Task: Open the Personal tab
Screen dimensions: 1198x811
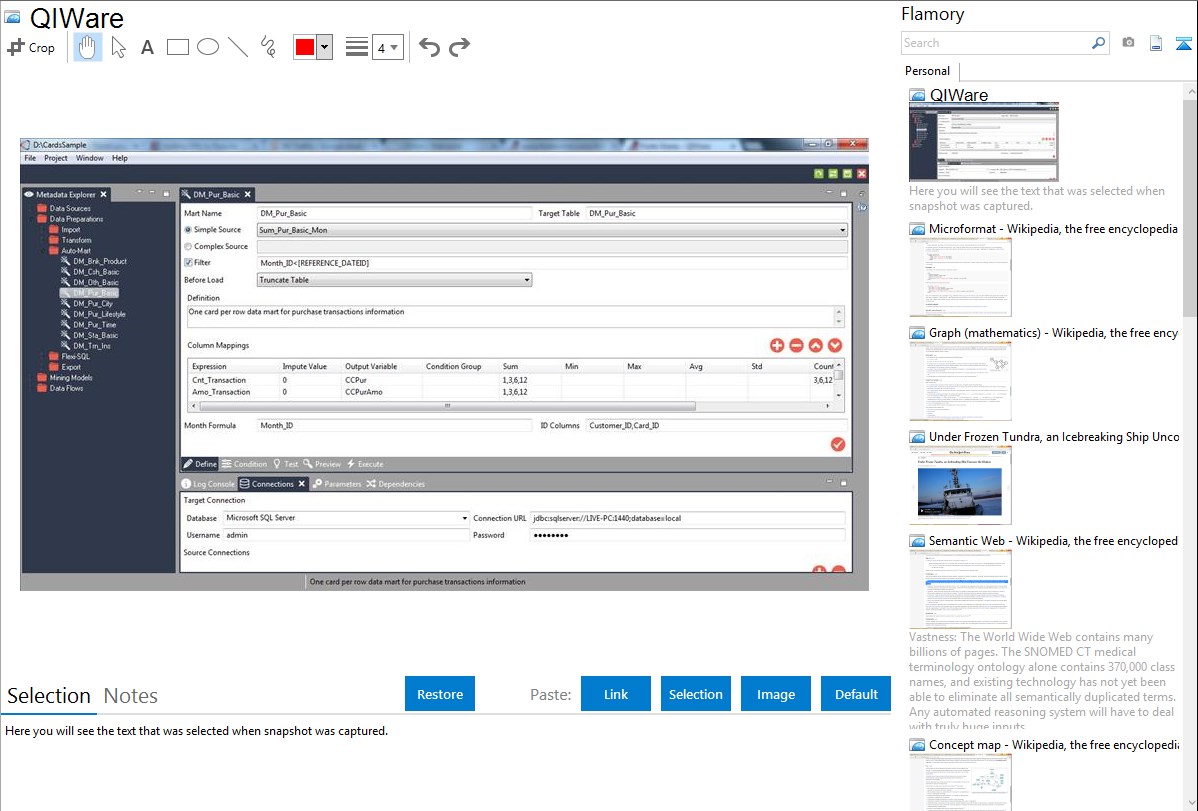Action: click(927, 71)
